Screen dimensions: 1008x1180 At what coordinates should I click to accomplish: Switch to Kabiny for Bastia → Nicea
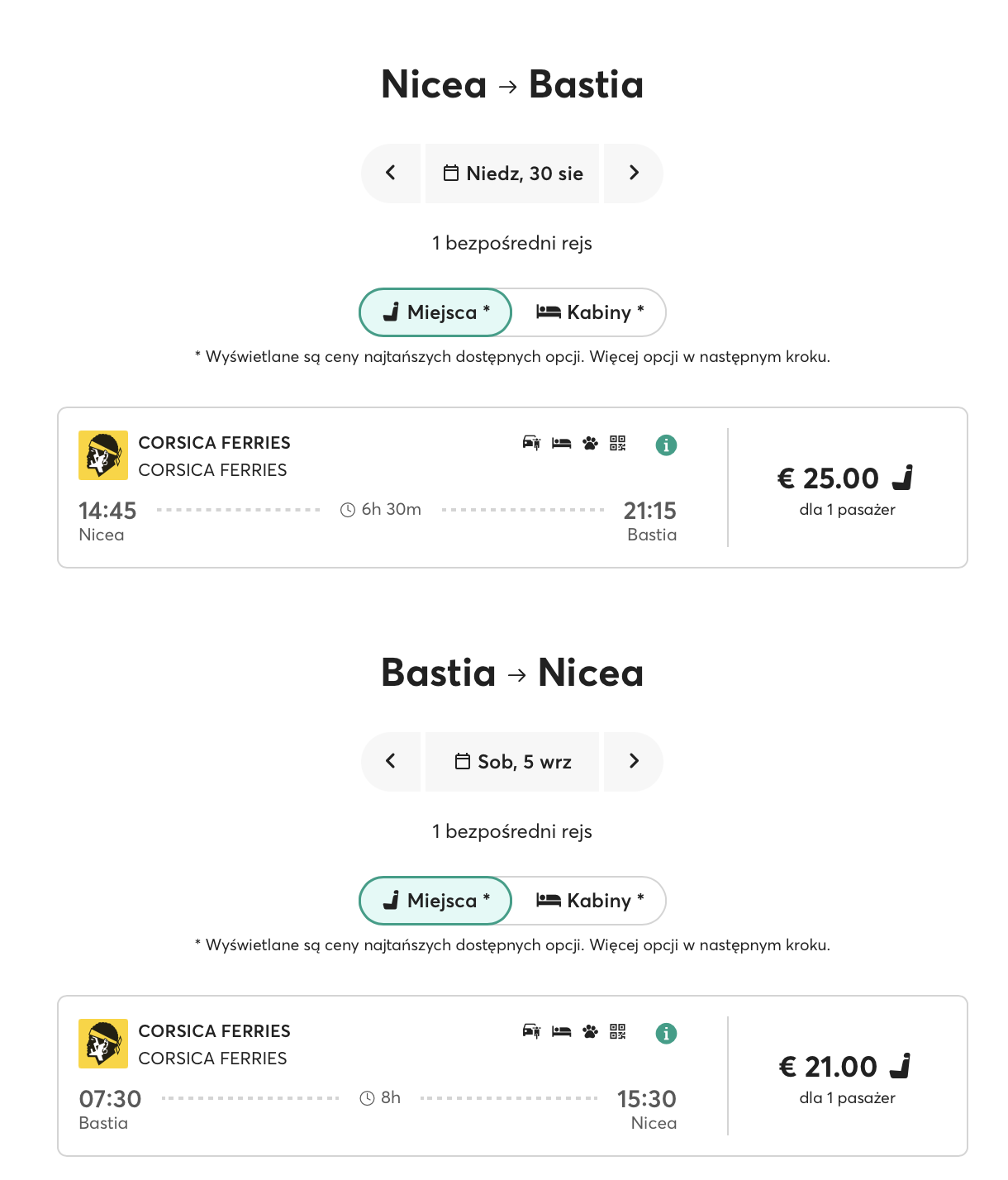[x=589, y=901]
